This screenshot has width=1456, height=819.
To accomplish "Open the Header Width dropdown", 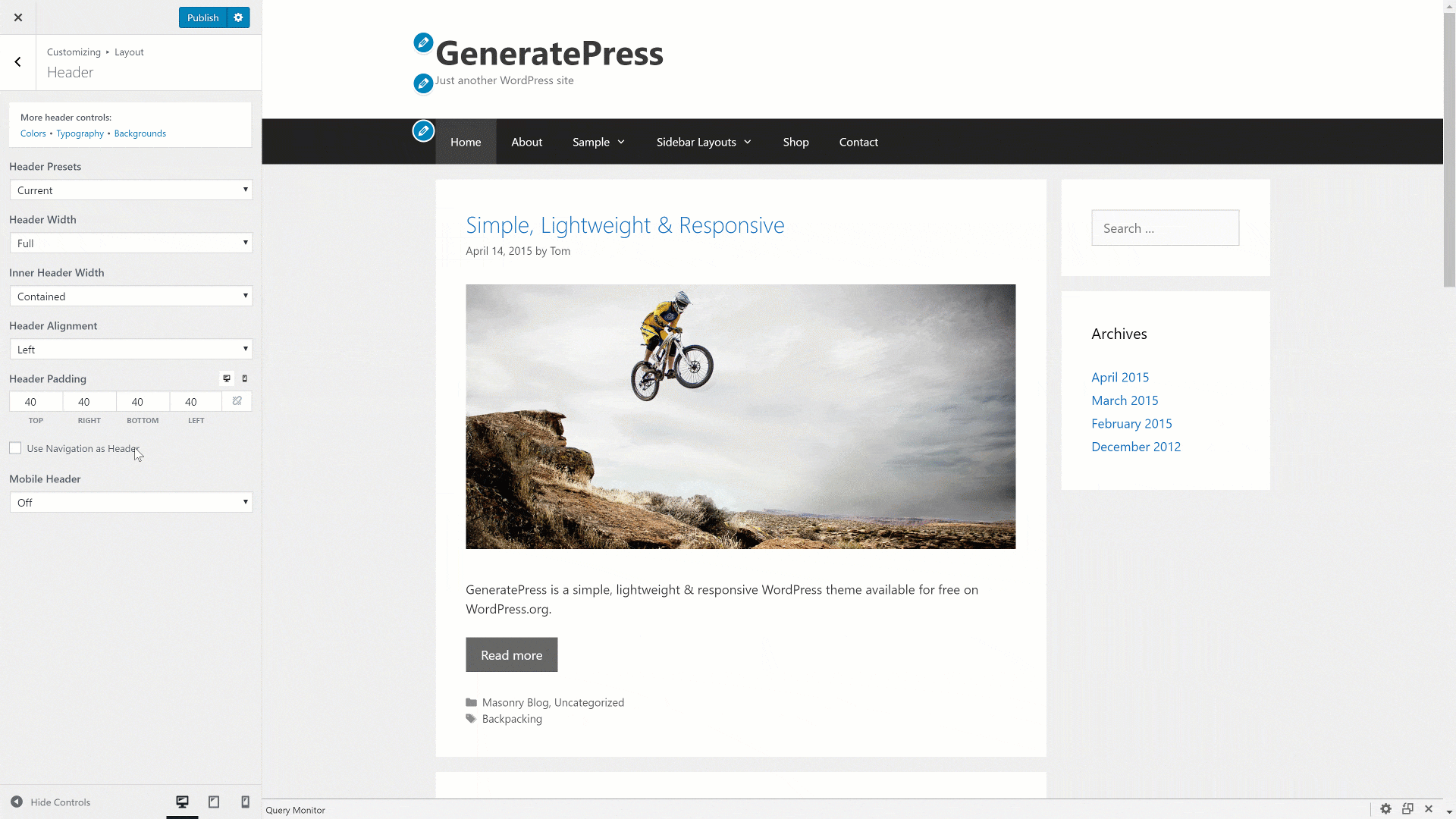I will (130, 242).
